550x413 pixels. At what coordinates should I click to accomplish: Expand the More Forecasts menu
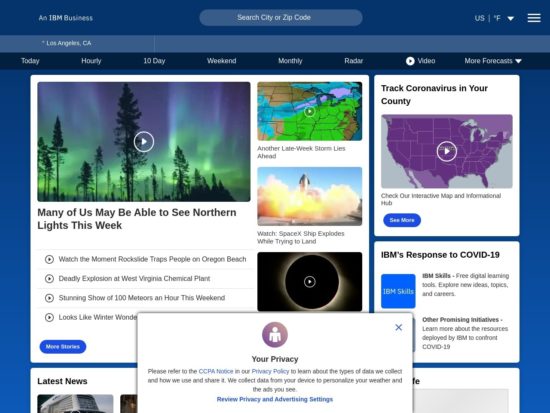click(493, 61)
